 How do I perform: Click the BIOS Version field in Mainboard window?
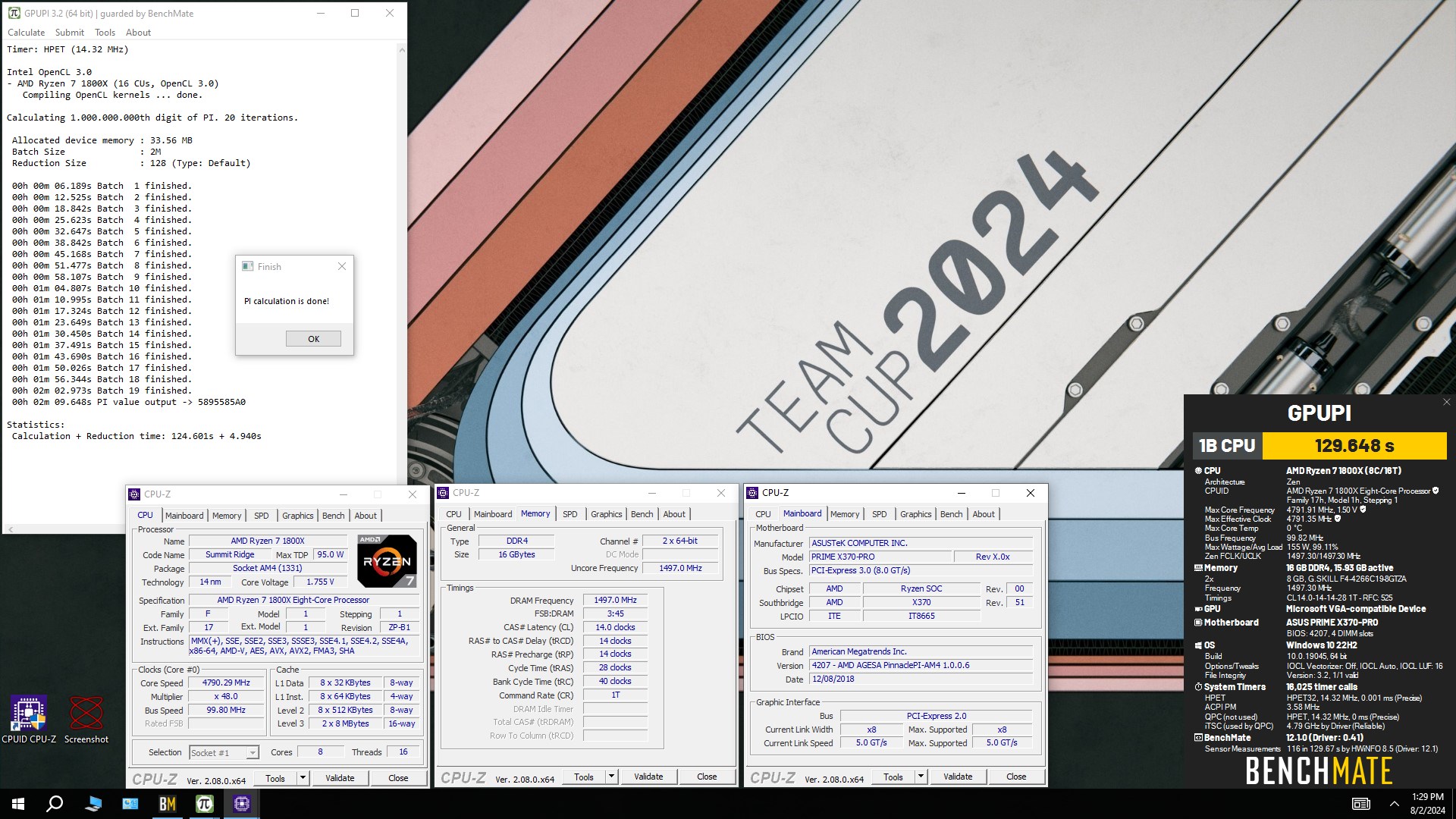click(921, 665)
